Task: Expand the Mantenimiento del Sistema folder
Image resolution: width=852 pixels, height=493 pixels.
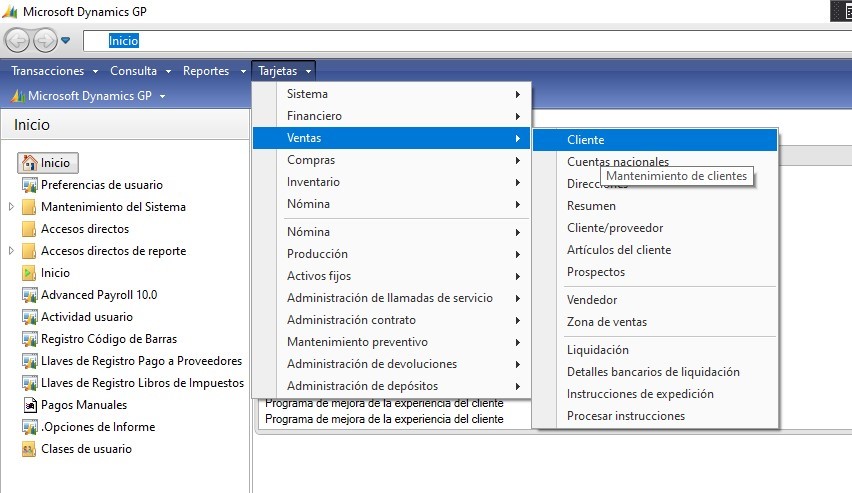Action: (x=11, y=207)
